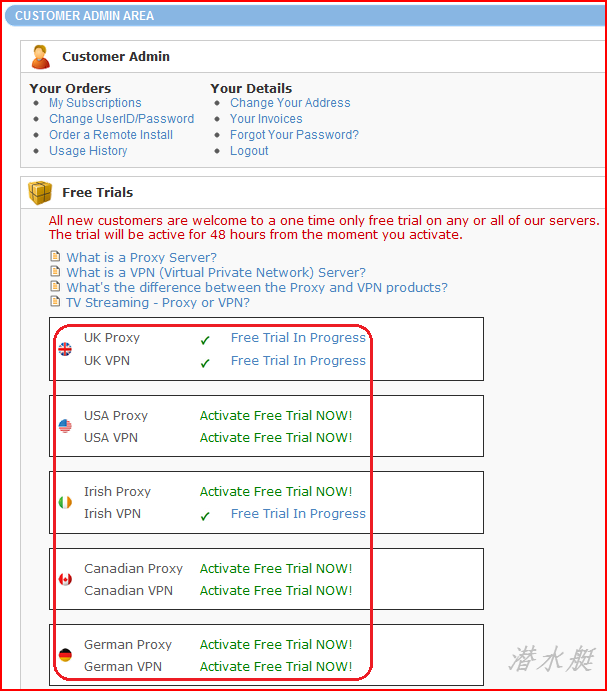Image resolution: width=607 pixels, height=691 pixels.
Task: Activate free trial for USA Proxy
Action: pos(276,416)
